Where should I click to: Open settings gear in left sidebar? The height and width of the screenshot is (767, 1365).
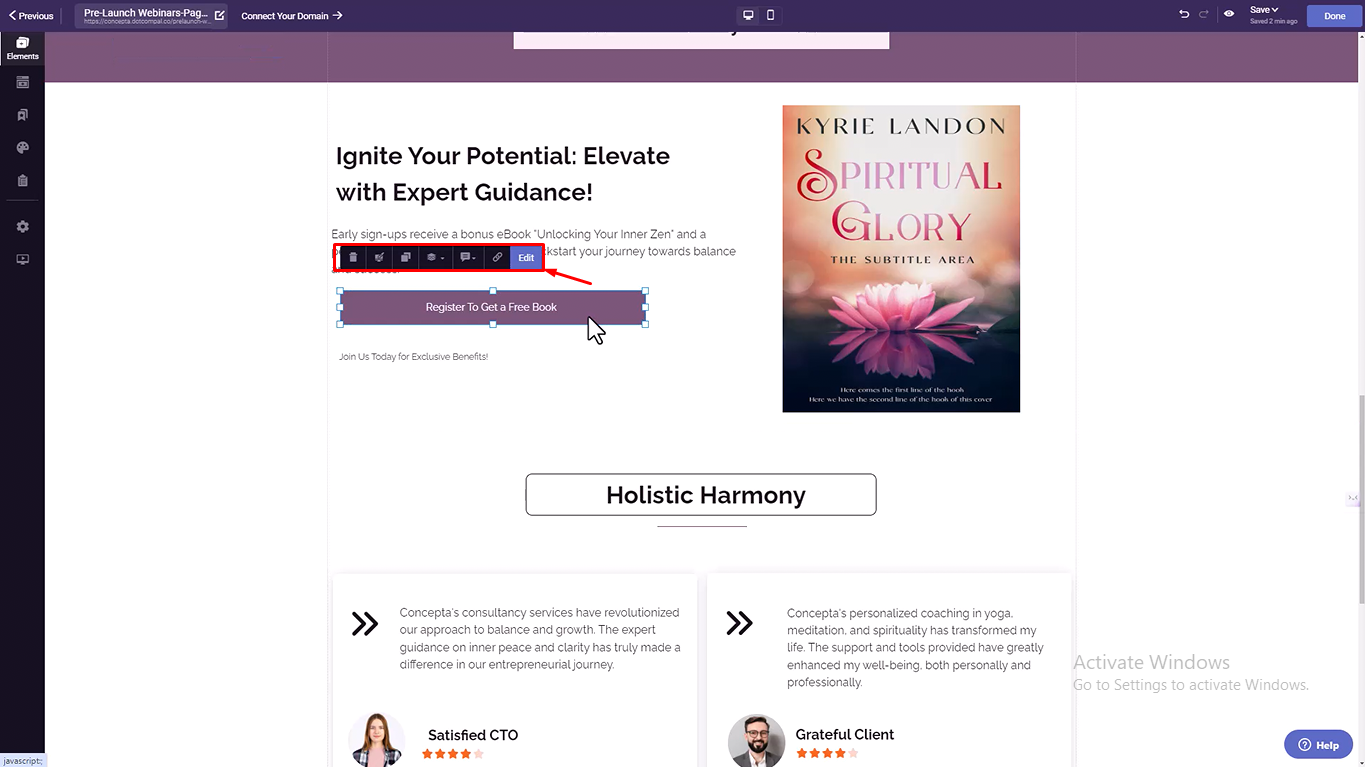tap(22, 227)
